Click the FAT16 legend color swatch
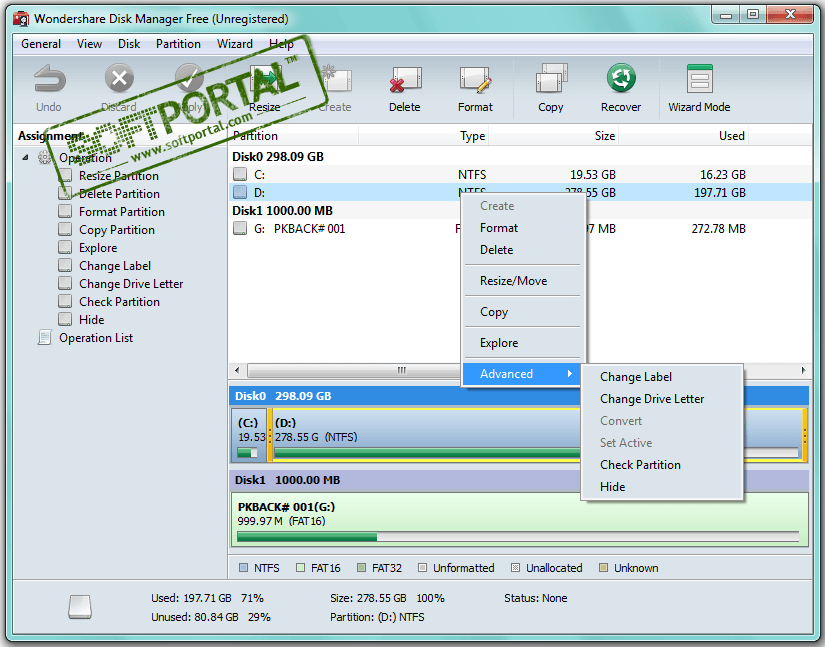Image resolution: width=825 pixels, height=647 pixels. point(300,568)
